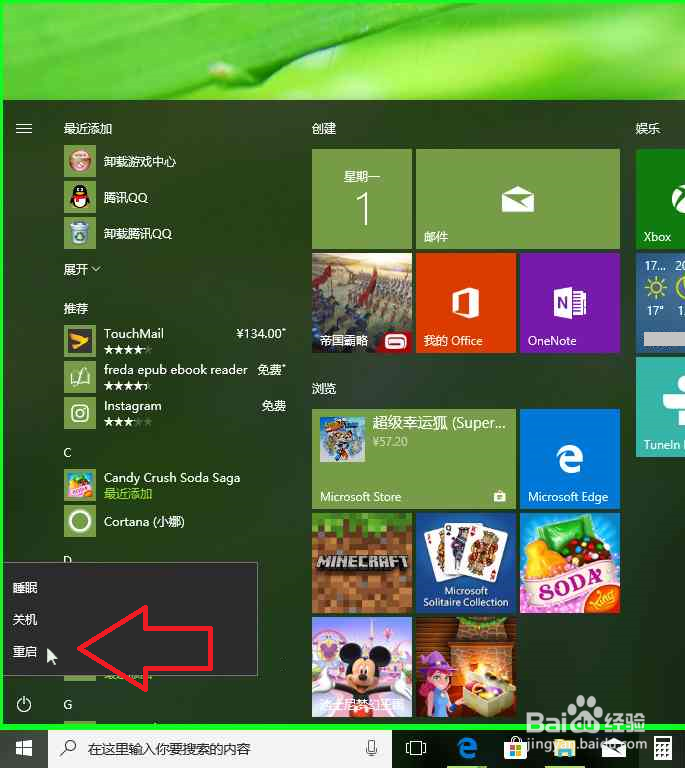Open Microsoft Solitaire Collection tile

pyautogui.click(x=466, y=563)
